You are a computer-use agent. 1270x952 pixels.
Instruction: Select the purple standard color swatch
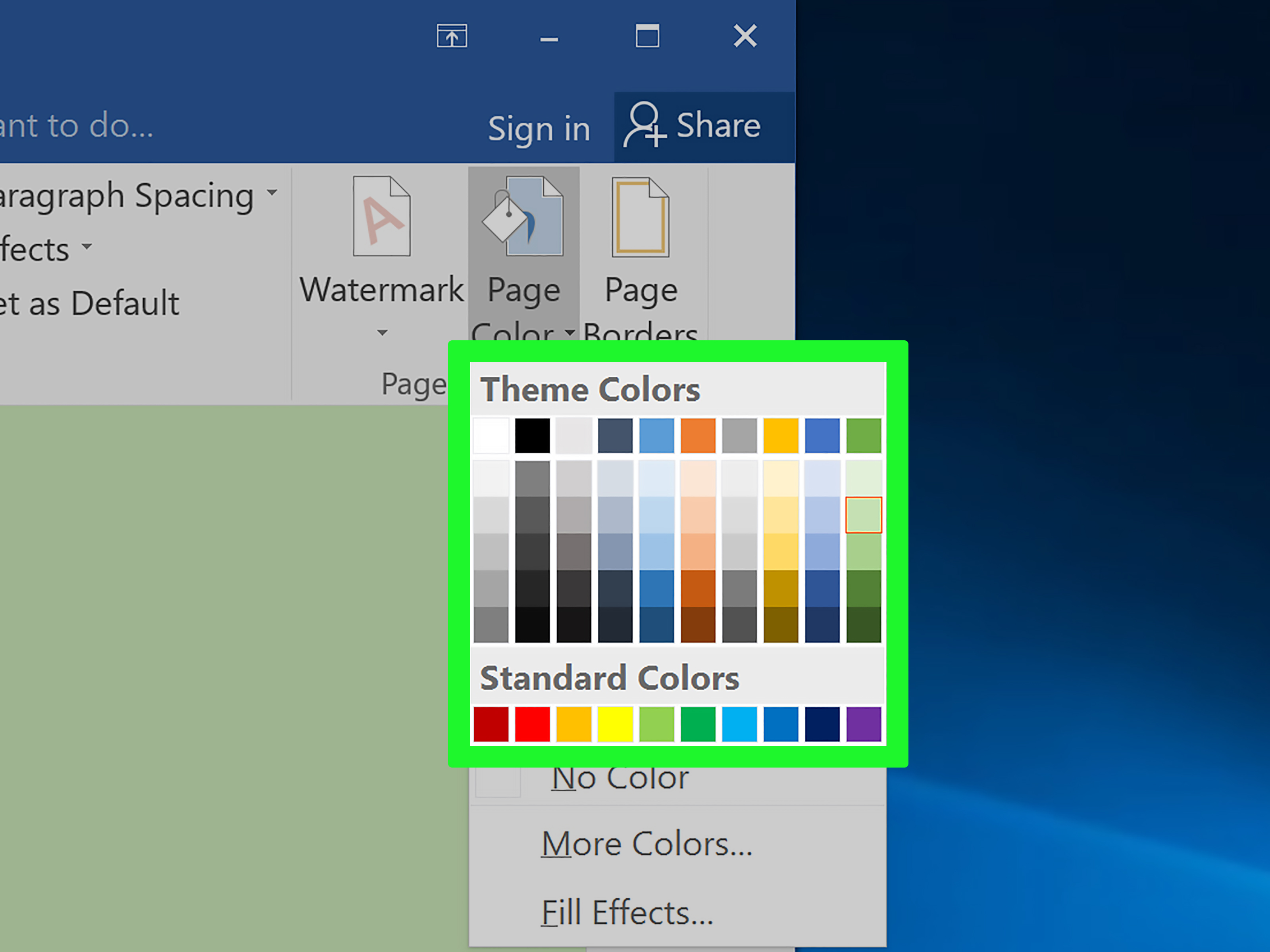(864, 724)
